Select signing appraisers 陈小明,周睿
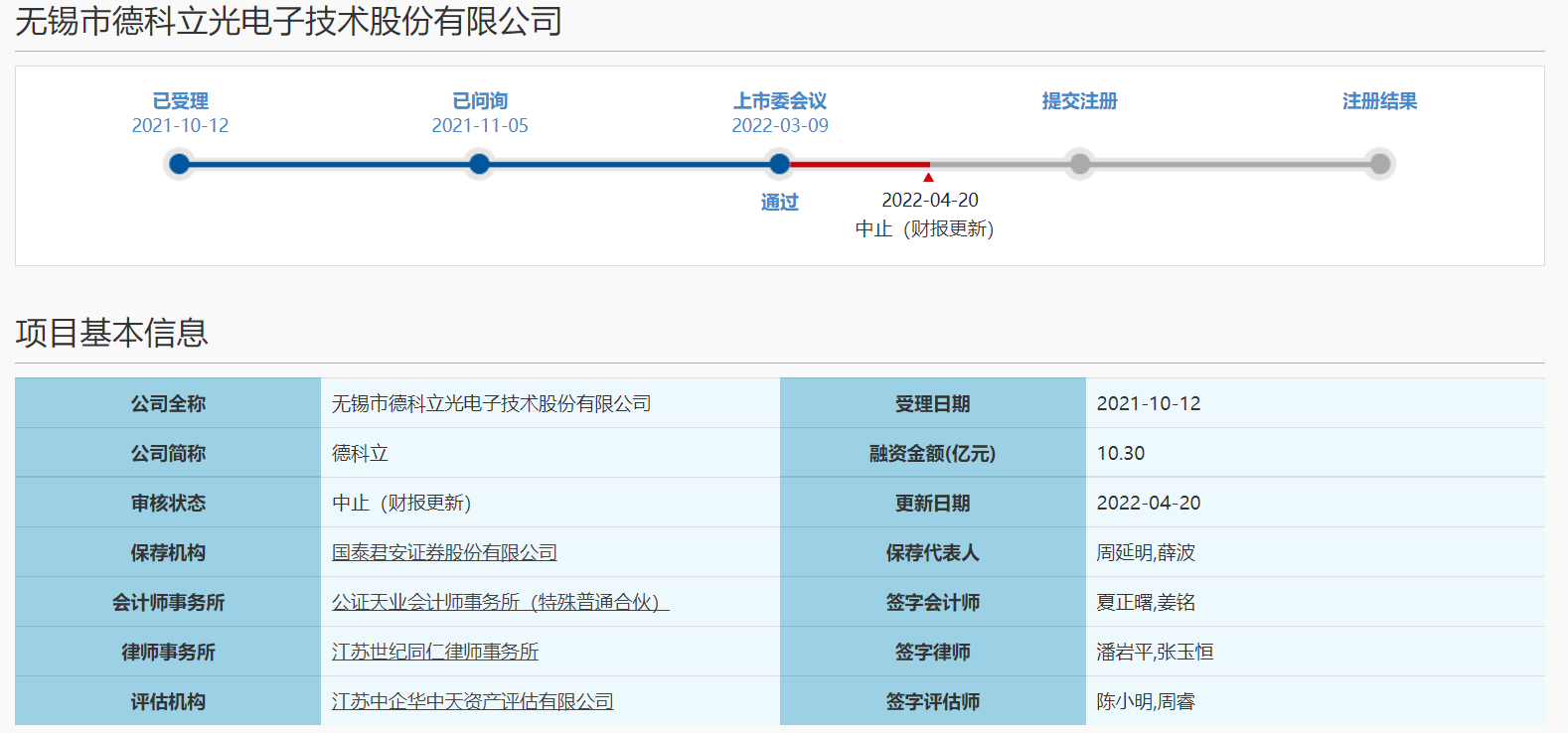 tap(1146, 701)
